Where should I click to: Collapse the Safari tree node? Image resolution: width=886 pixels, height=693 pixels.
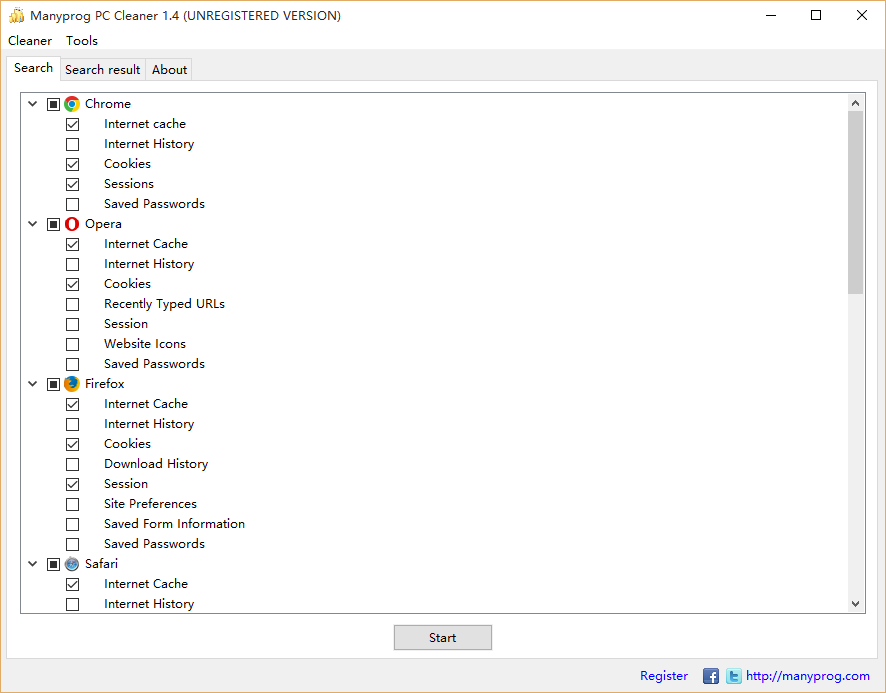coord(33,564)
